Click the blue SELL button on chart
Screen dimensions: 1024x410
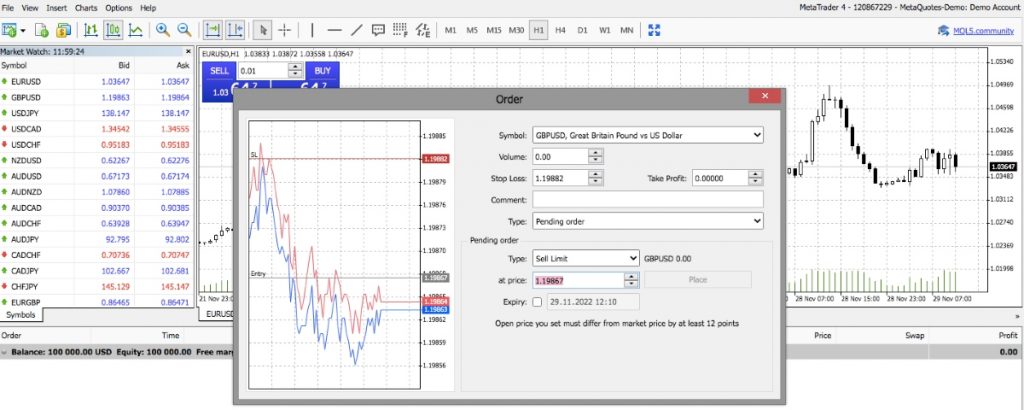(x=219, y=71)
